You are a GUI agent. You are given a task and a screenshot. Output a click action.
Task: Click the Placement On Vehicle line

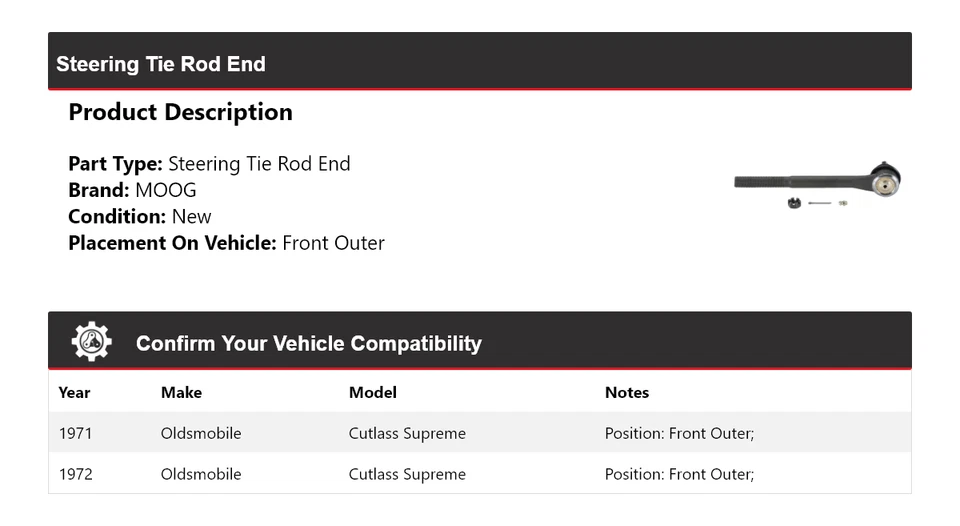226,242
